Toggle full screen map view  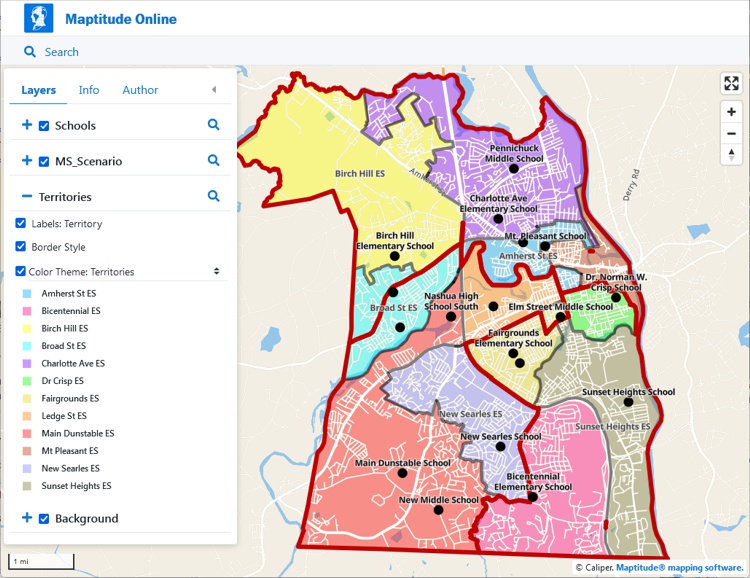pyautogui.click(x=731, y=84)
